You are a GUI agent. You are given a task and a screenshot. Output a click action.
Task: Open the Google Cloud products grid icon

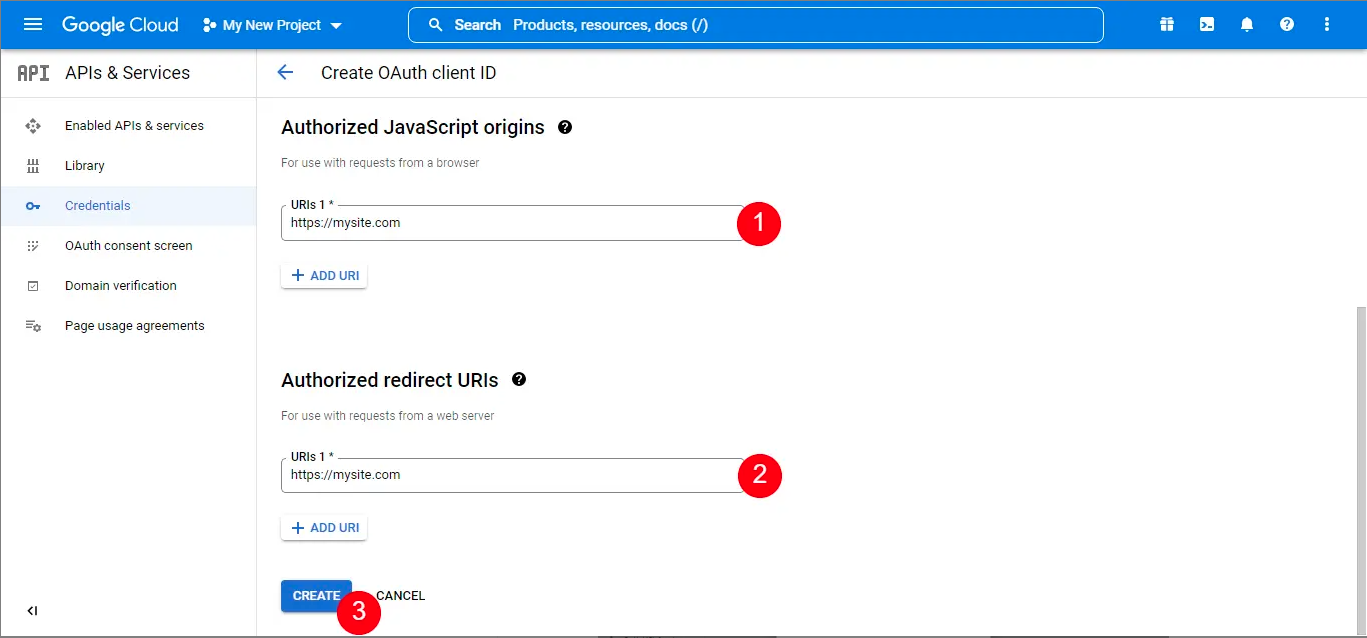coord(1166,25)
